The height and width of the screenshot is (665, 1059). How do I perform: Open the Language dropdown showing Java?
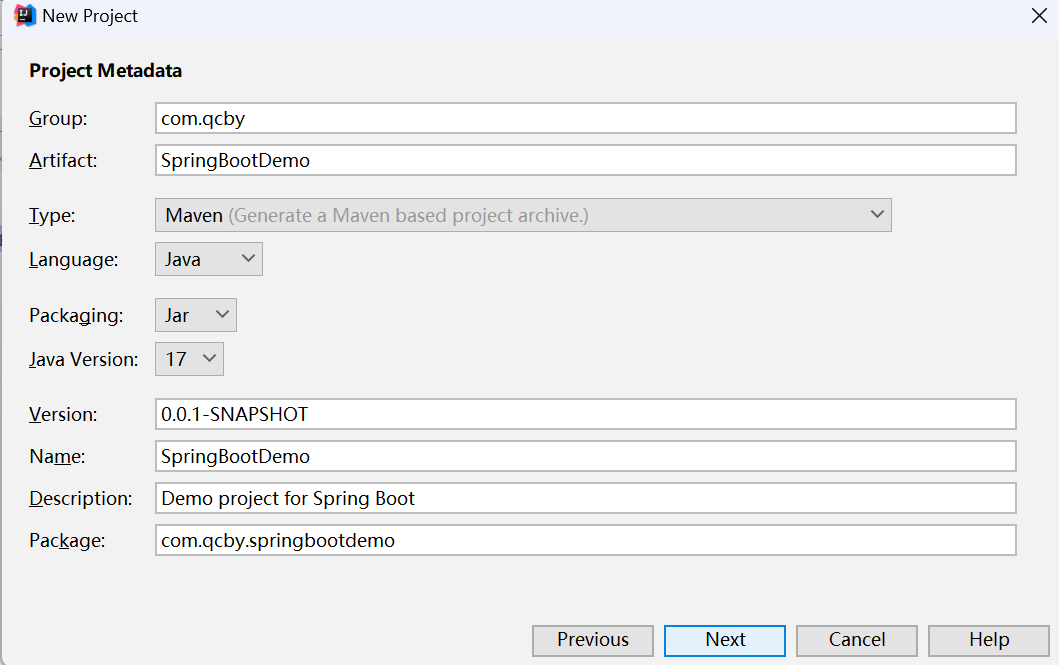coord(209,259)
